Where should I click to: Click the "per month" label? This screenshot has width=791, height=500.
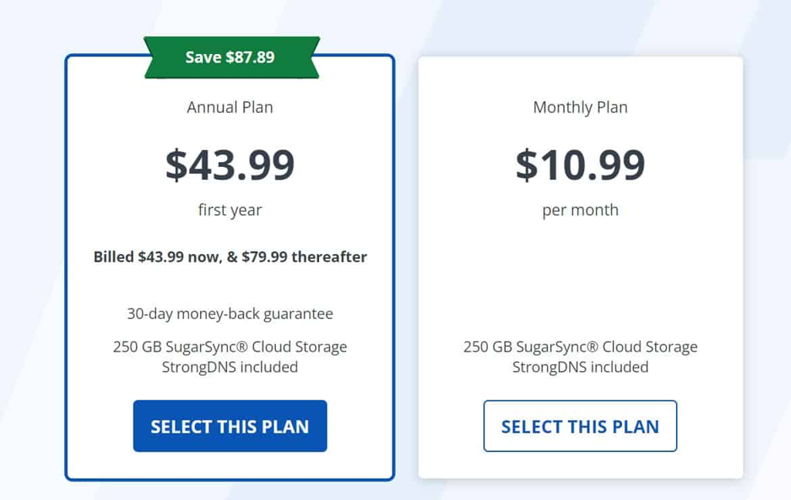580,210
